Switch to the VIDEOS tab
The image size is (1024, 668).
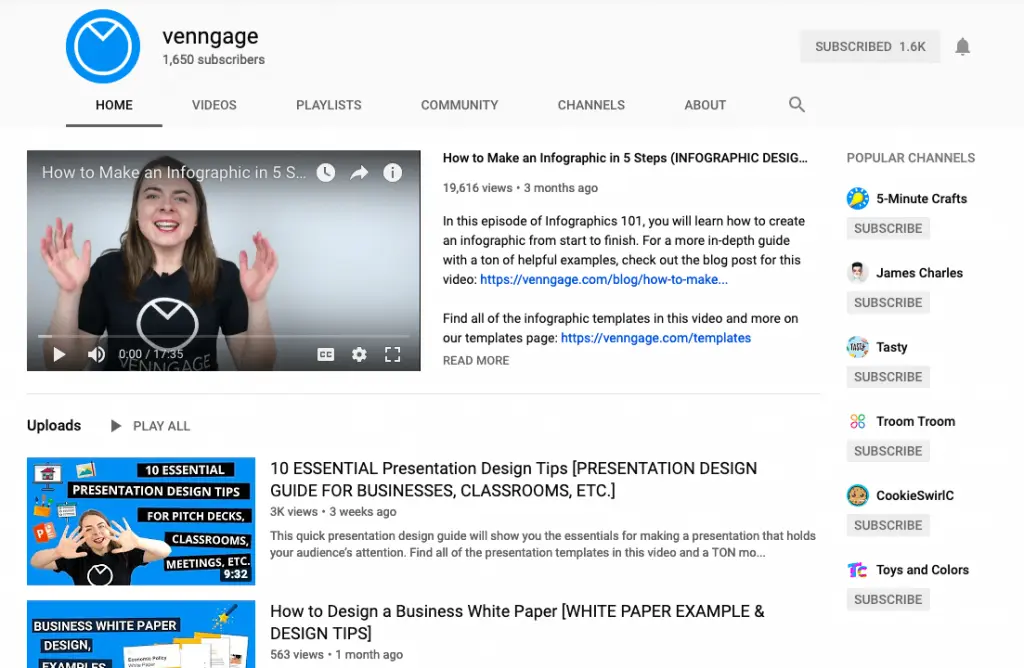coord(214,105)
